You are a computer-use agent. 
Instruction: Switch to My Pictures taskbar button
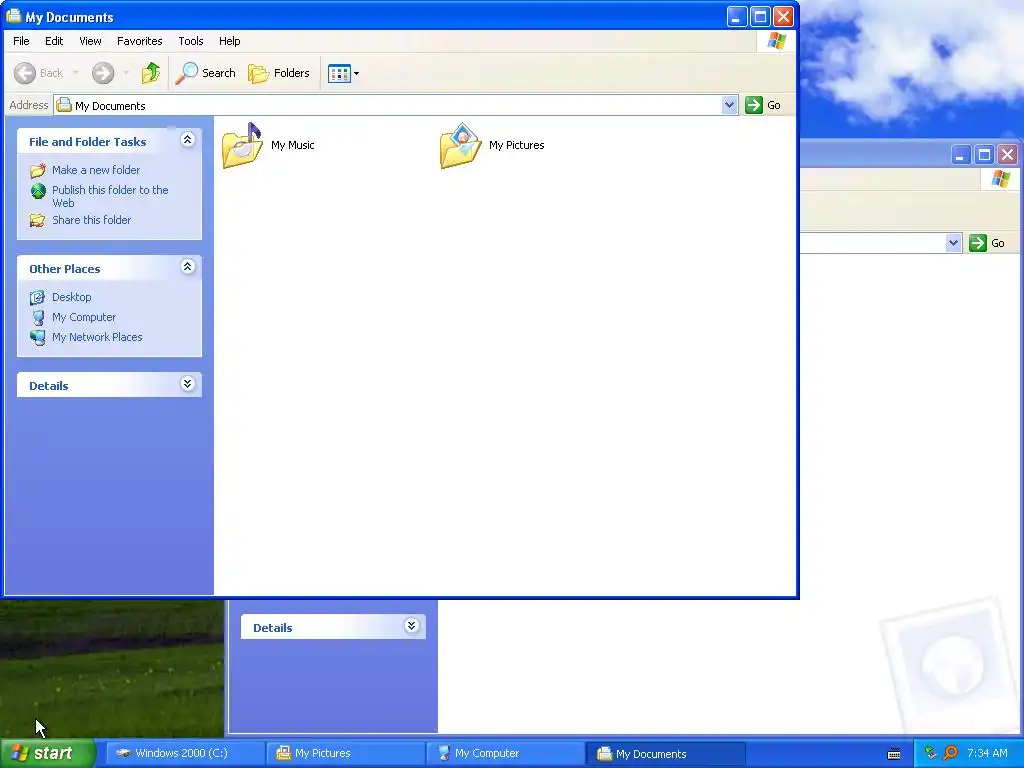(345, 753)
